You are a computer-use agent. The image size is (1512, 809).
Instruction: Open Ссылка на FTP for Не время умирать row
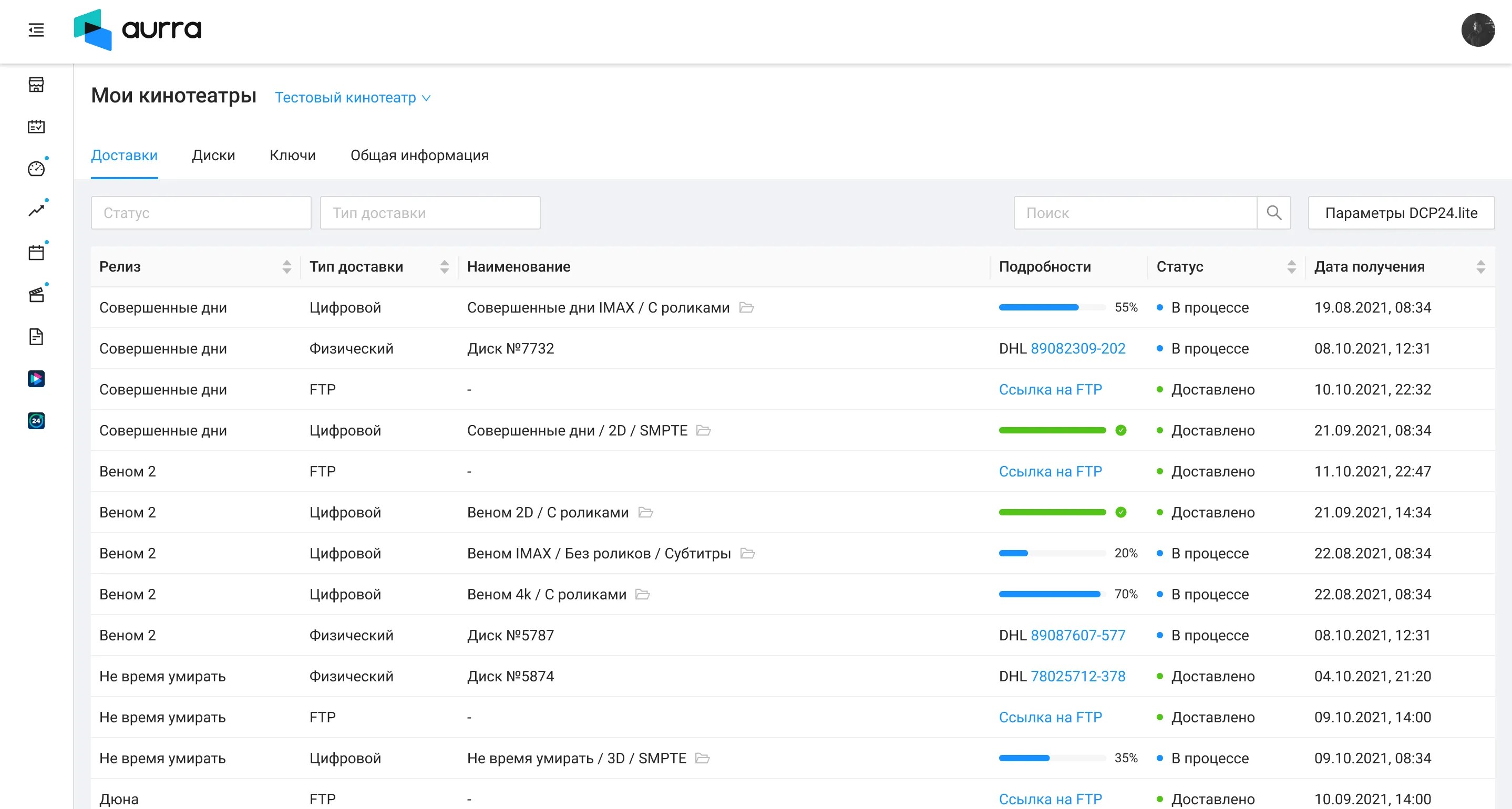click(x=1051, y=718)
